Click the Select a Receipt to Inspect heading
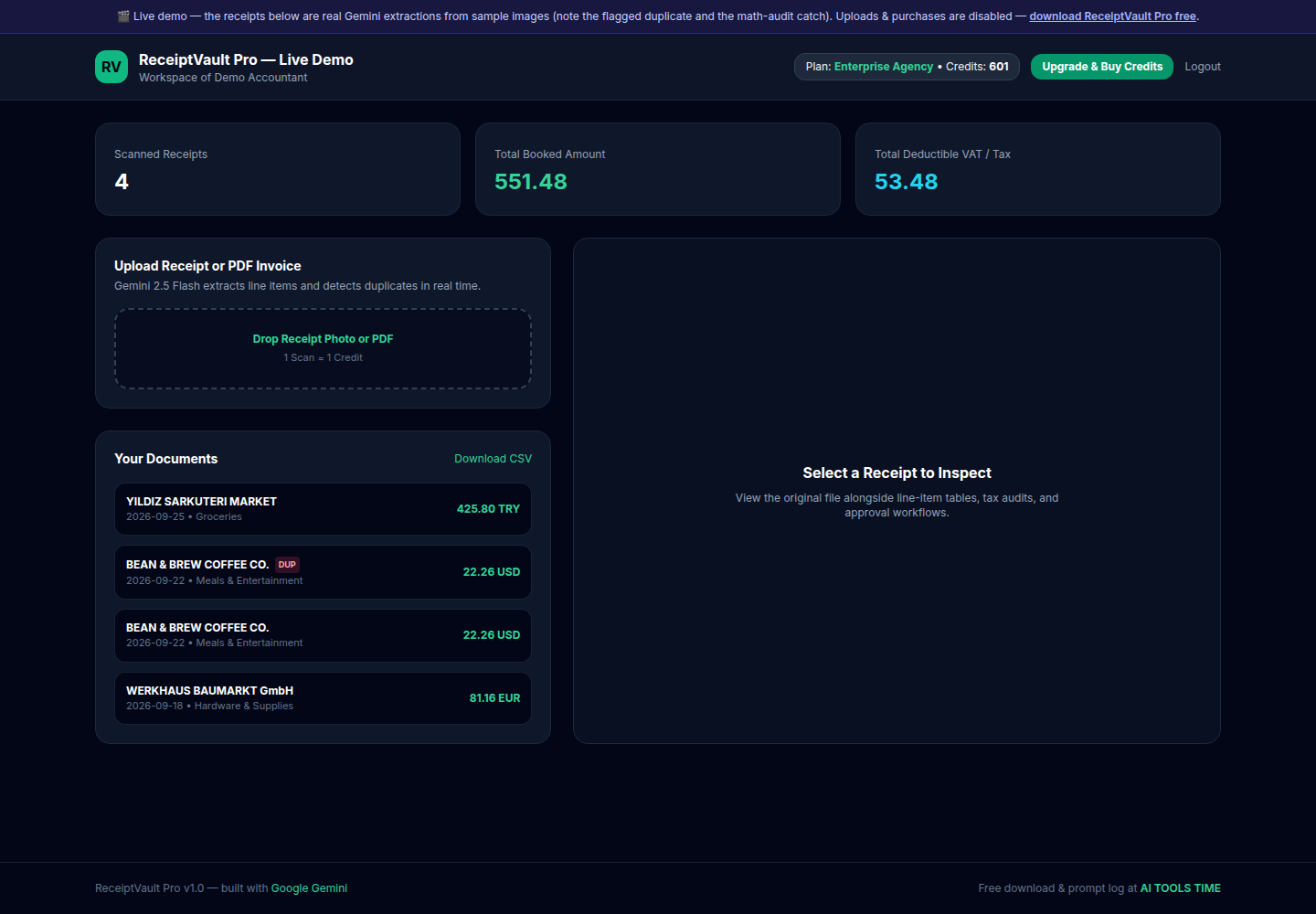Viewport: 1316px width, 914px height. [x=897, y=473]
